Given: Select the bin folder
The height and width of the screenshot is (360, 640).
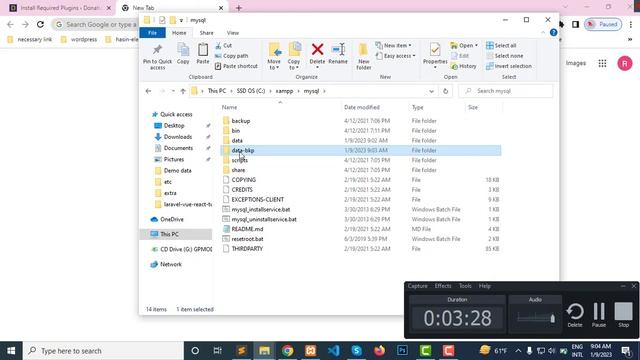Looking at the screenshot, I should tap(236, 131).
